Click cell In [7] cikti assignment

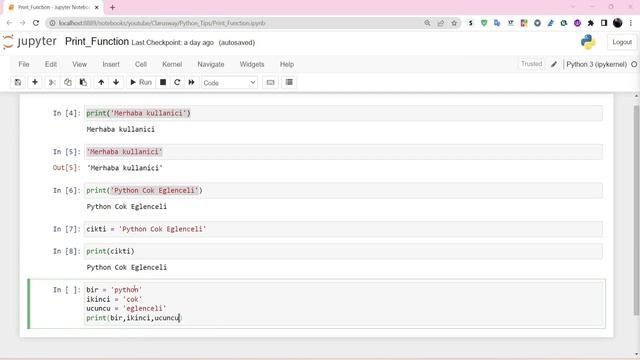click(343, 229)
